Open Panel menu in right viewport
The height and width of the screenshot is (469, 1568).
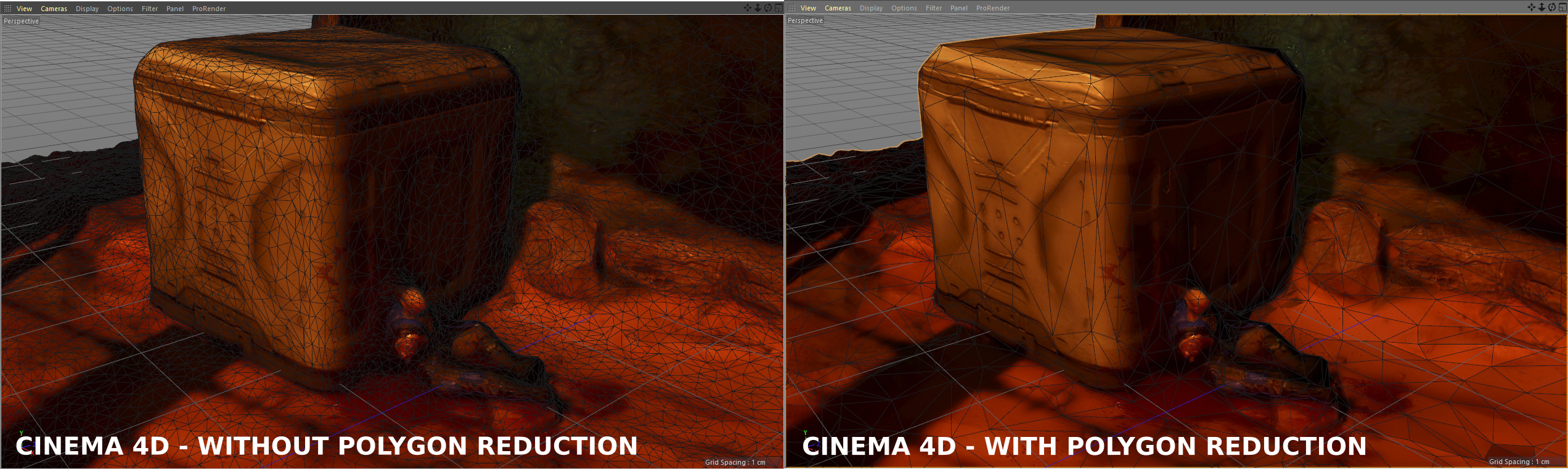[x=959, y=8]
